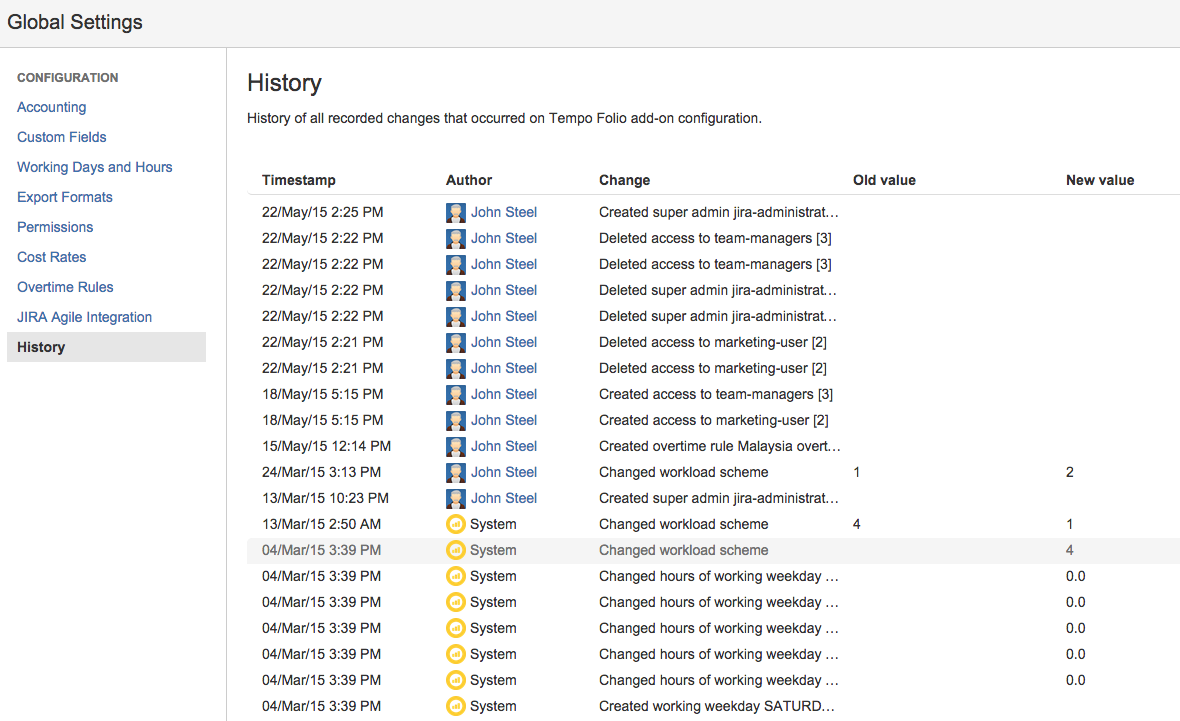Screen dimensions: 1180x721
Task: Click the Timestamp column header
Action: pos(298,180)
